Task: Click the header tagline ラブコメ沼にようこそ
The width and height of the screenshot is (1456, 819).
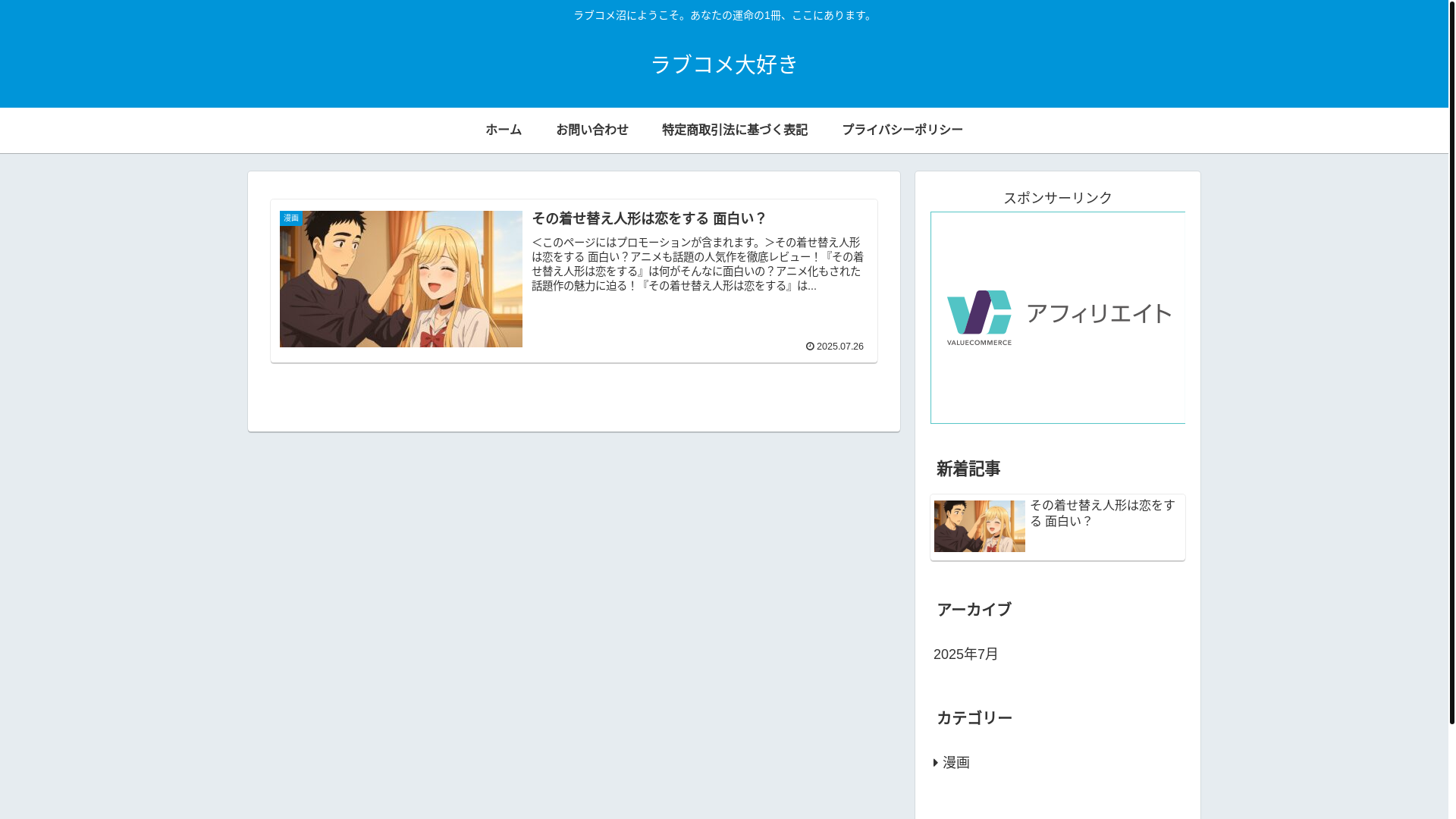Action: point(724,15)
